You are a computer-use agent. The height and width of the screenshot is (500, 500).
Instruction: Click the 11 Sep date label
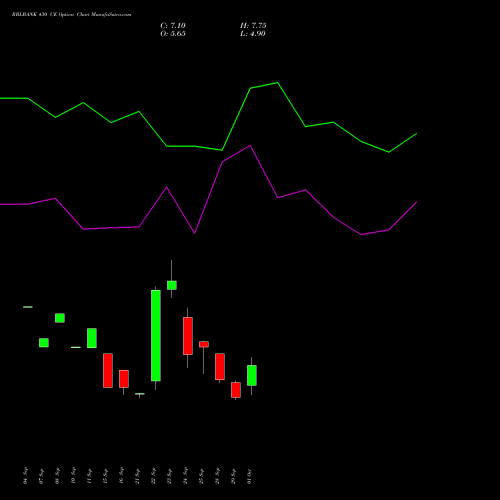(90, 476)
